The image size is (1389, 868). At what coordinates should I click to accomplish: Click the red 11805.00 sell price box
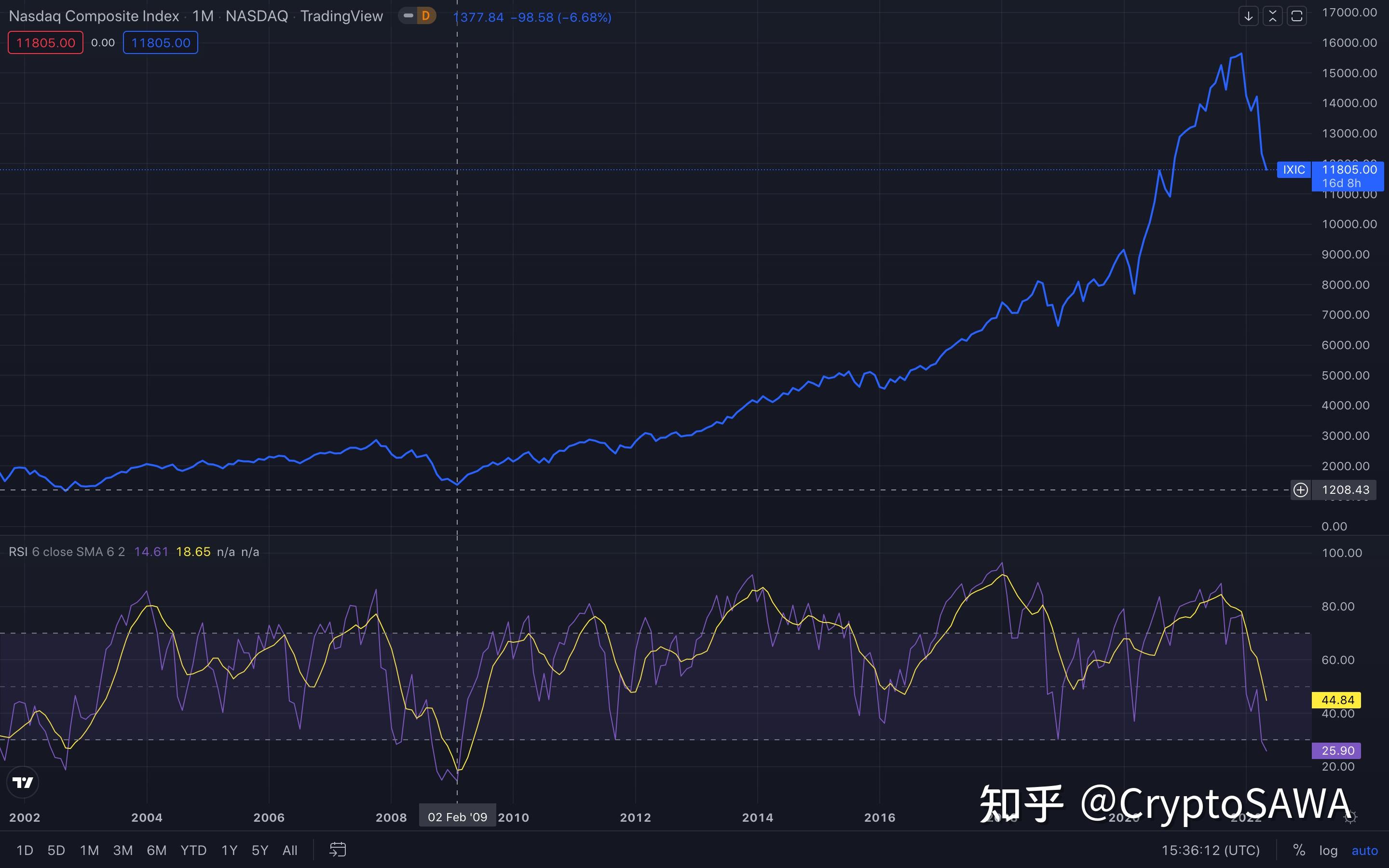[x=45, y=42]
